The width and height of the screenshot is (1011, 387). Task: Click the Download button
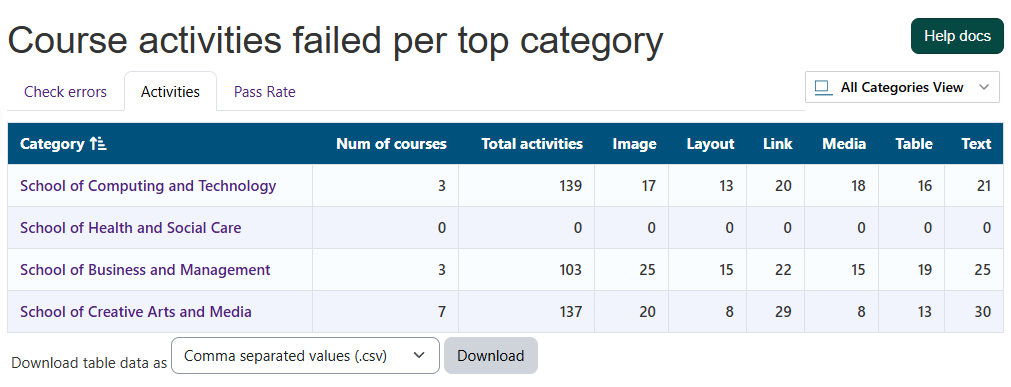(491, 355)
